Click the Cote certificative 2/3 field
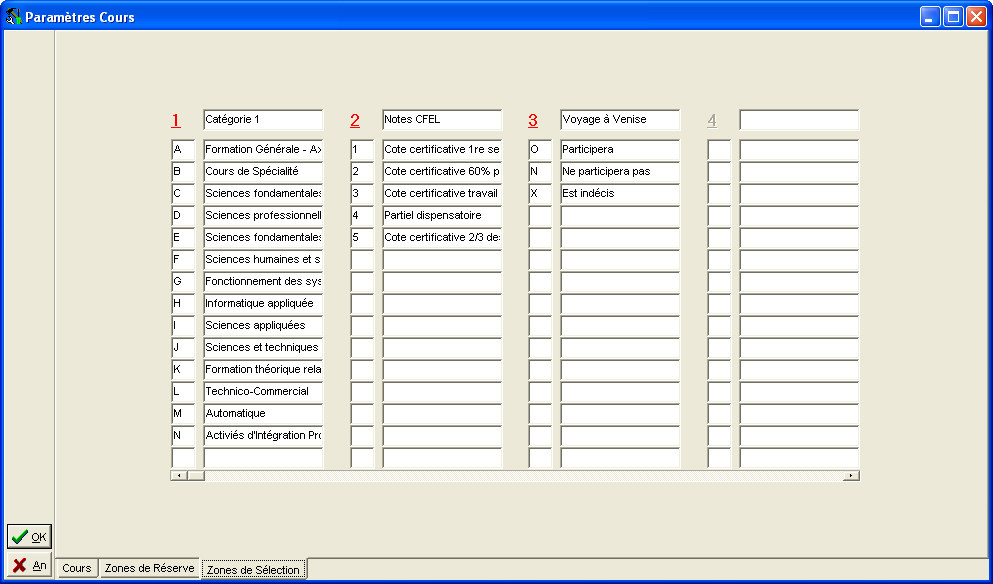This screenshot has height=584, width=993. point(442,238)
